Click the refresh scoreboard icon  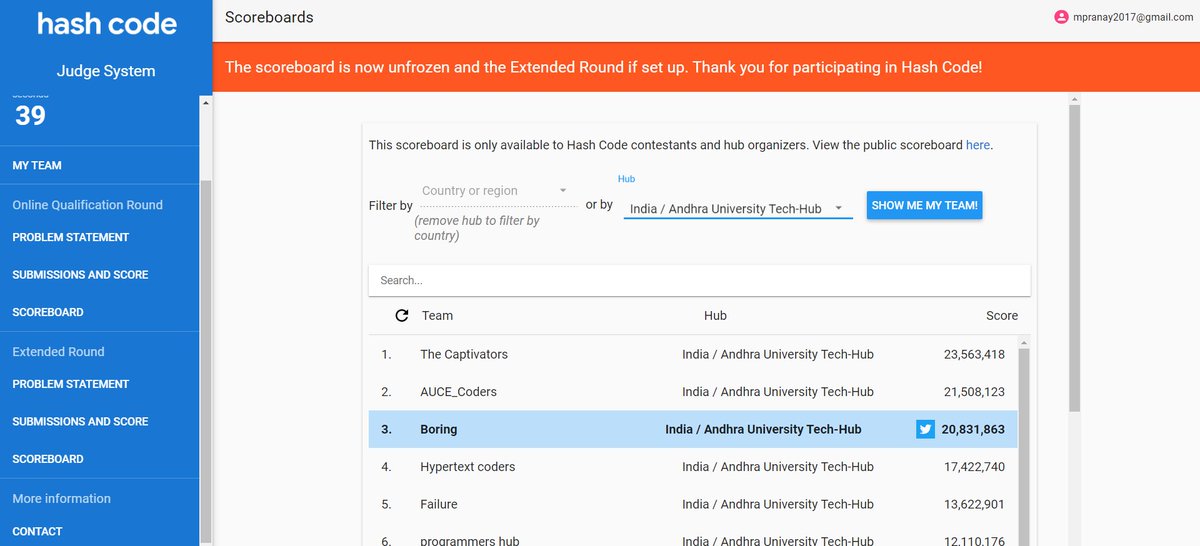(x=402, y=315)
